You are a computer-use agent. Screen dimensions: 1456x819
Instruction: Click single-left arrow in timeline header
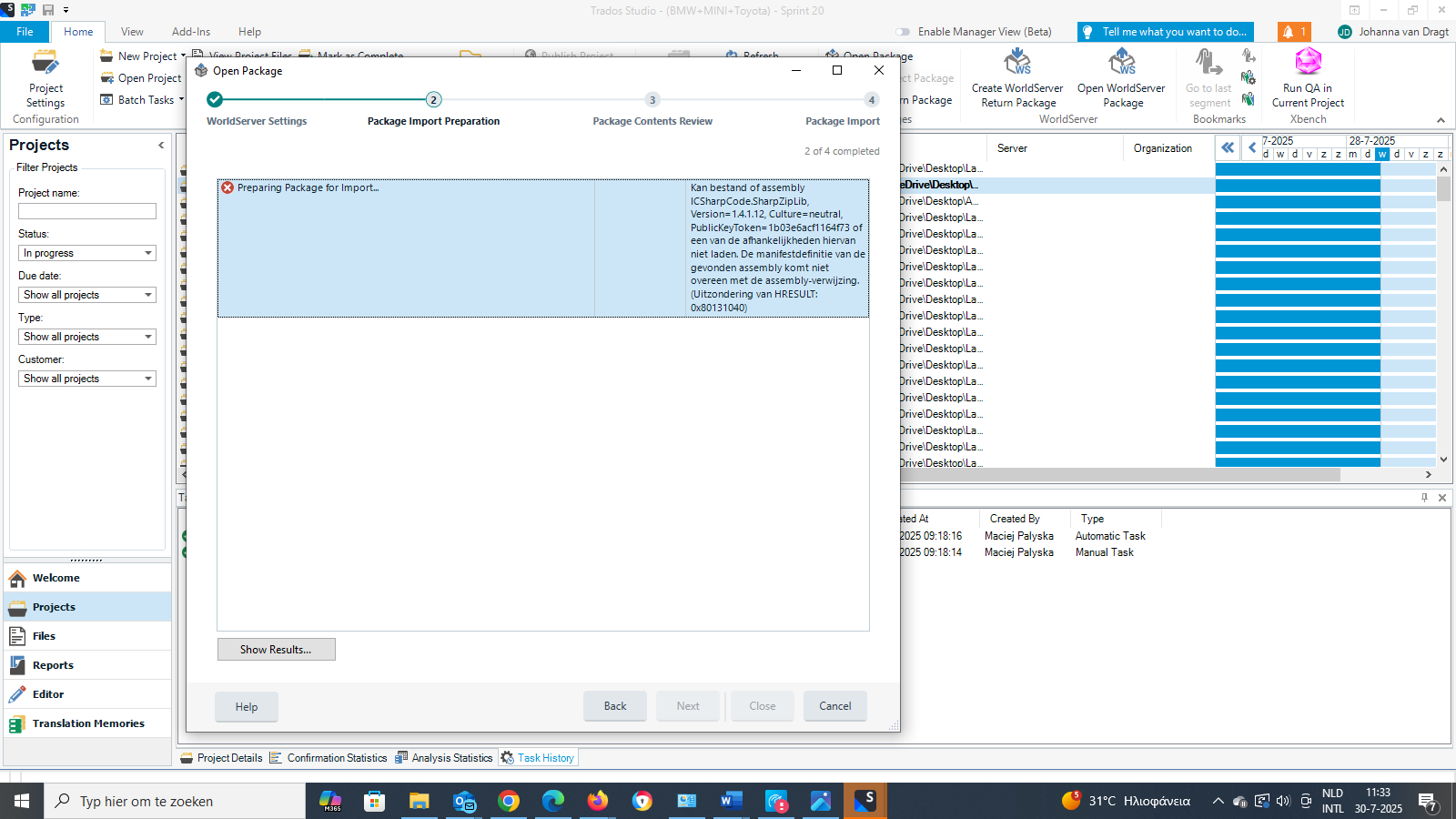[1251, 147]
